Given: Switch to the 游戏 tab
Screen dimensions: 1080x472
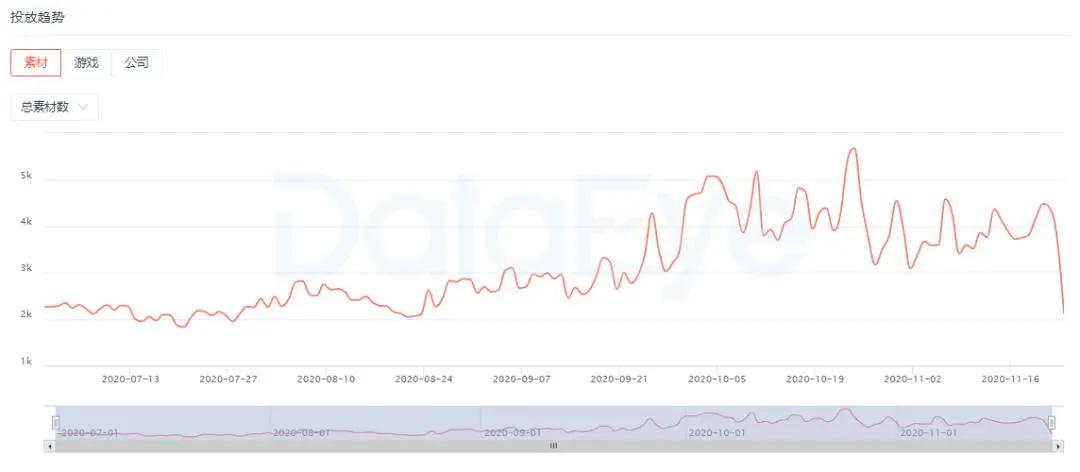Looking at the screenshot, I should (x=87, y=62).
